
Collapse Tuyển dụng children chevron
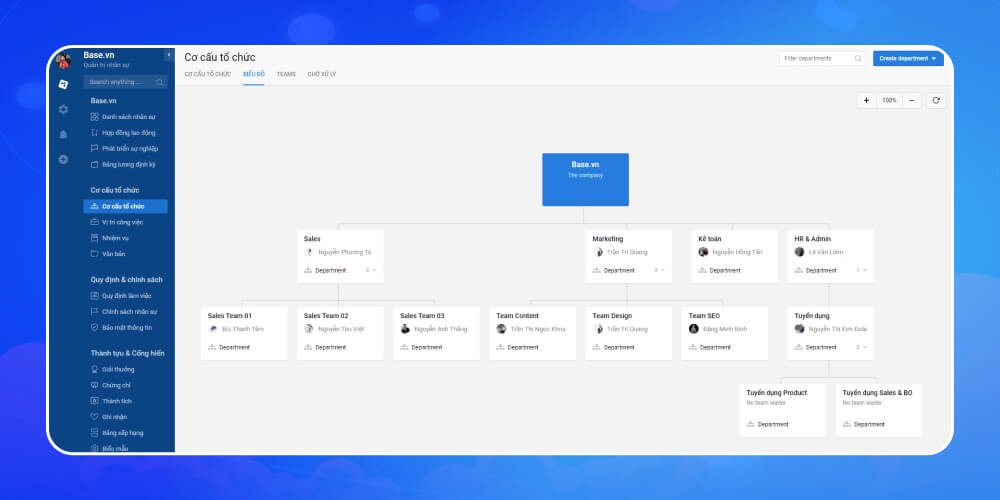pos(864,348)
